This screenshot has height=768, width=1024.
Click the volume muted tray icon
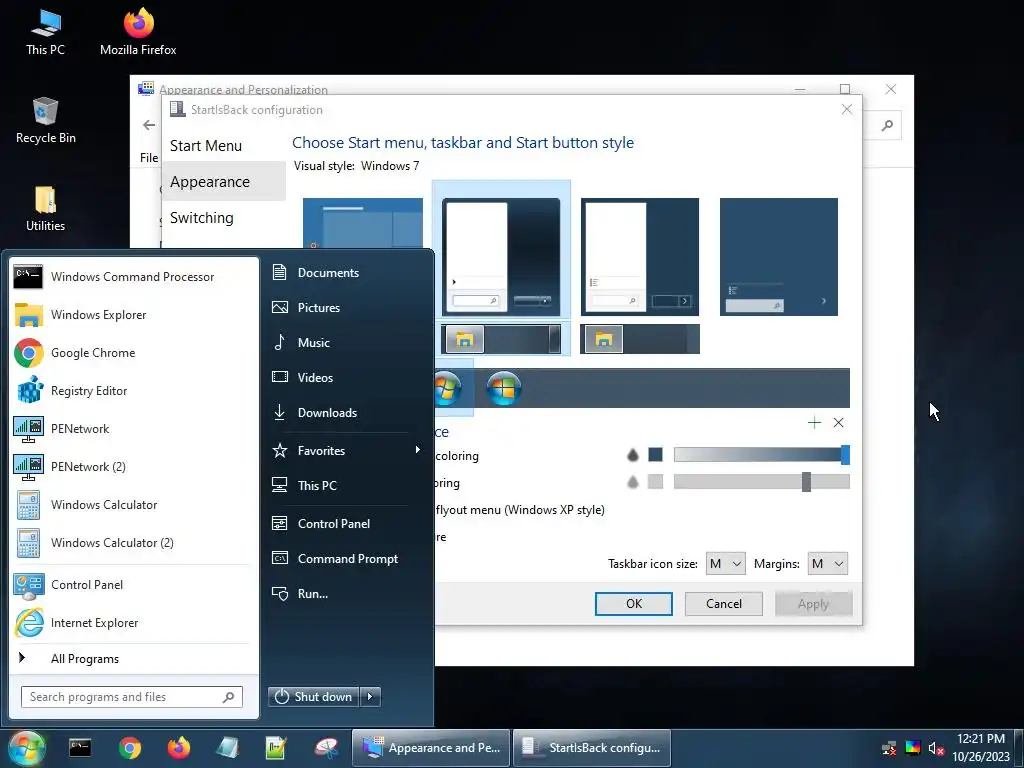point(936,748)
